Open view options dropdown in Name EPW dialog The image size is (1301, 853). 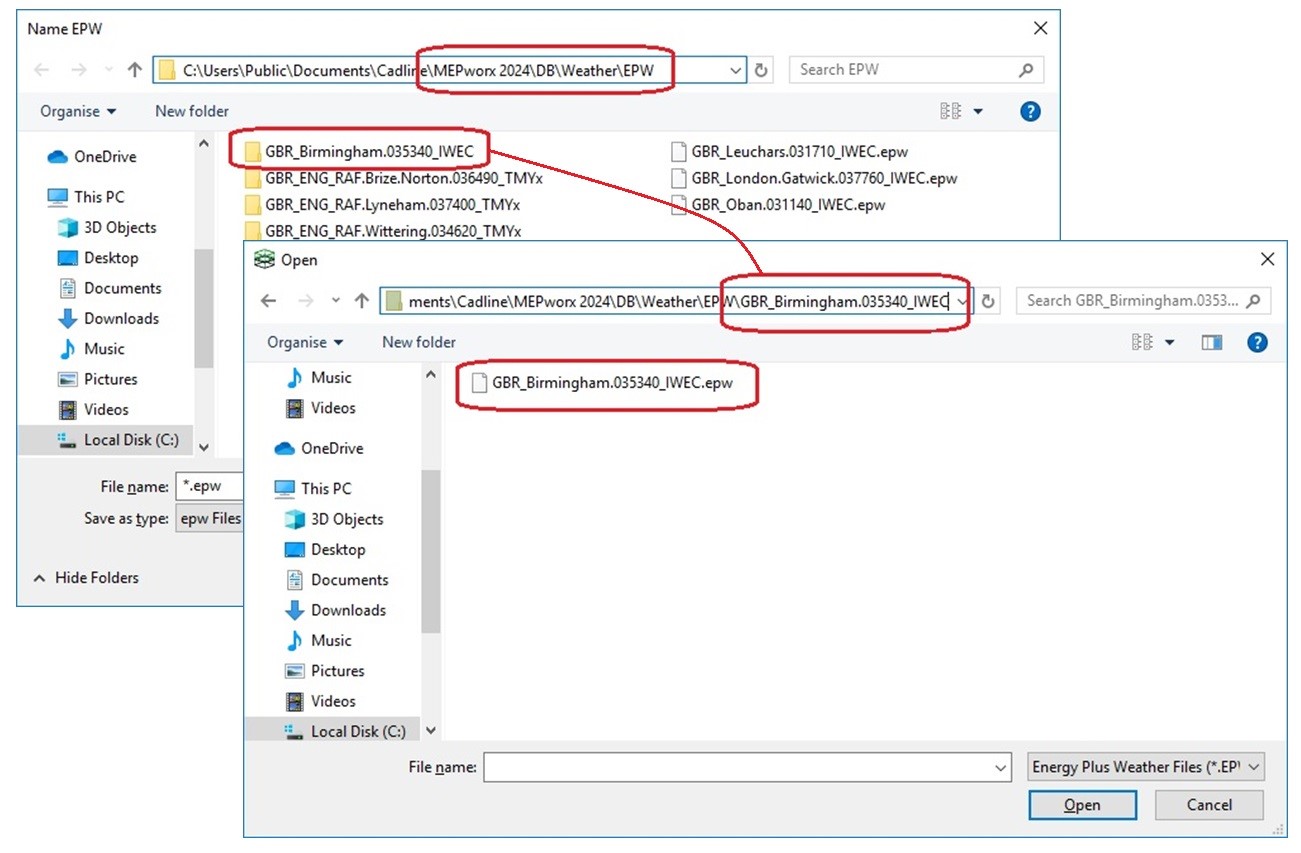click(978, 111)
